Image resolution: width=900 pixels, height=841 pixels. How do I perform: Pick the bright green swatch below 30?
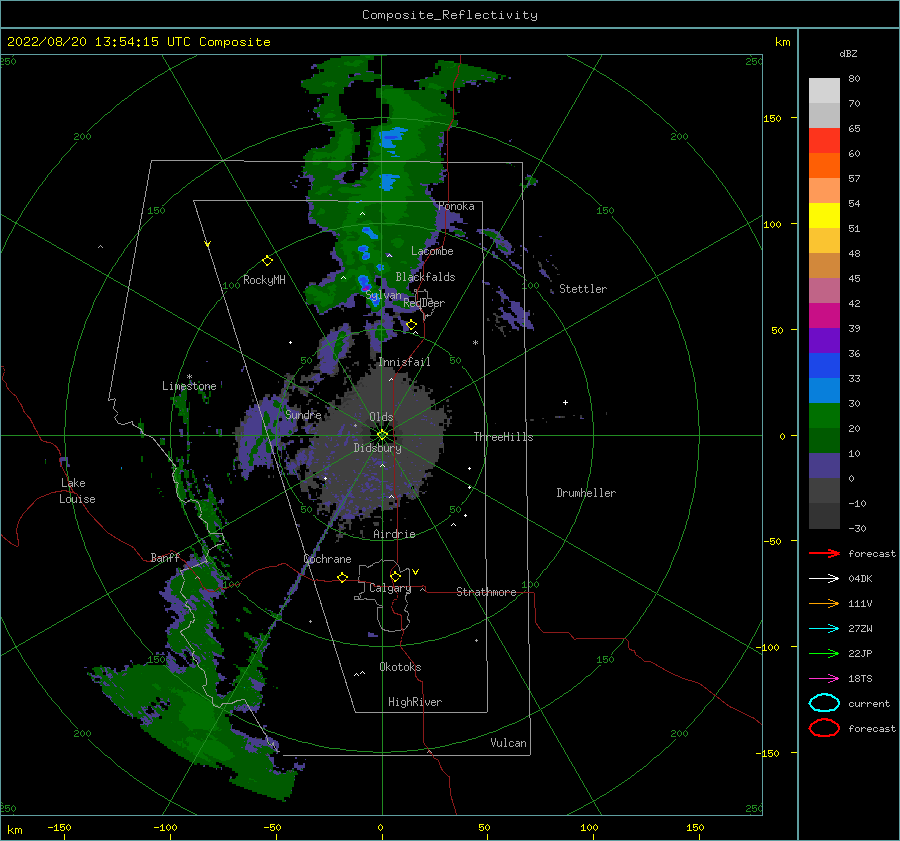(x=824, y=416)
